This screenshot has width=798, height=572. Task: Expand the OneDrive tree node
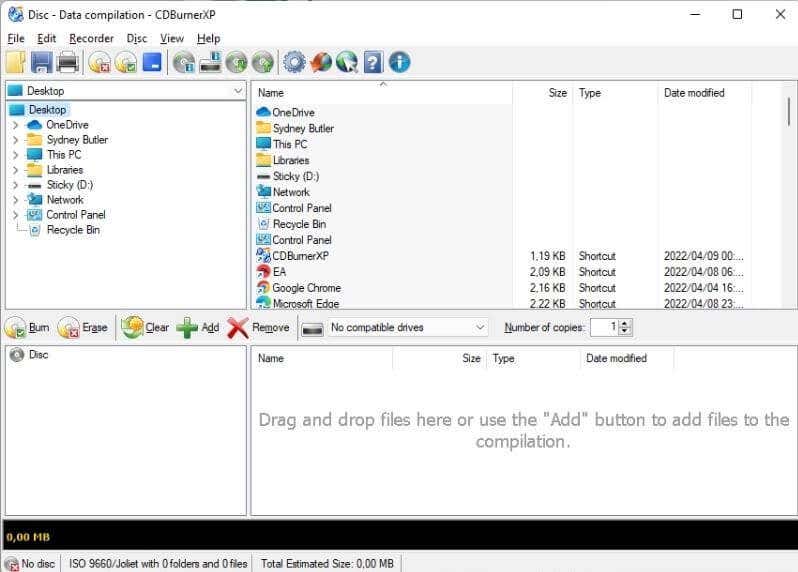point(15,125)
